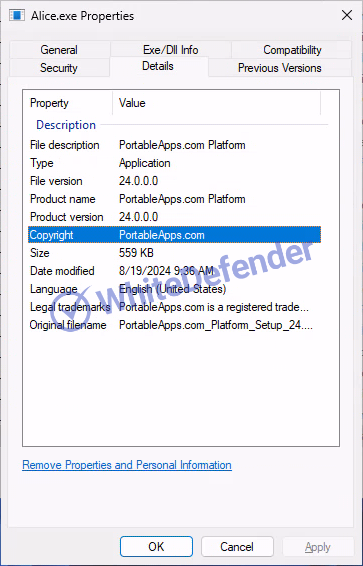The height and width of the screenshot is (566, 363).
Task: Click the 8/19/2024 9:36 AM value
Action: coord(166,271)
